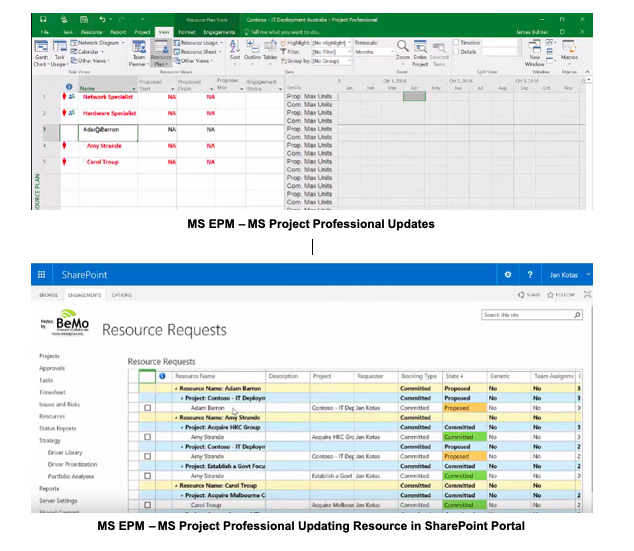Check Carol Troup Acquire Melbourne row
This screenshot has width=634, height=551.
(x=148, y=505)
